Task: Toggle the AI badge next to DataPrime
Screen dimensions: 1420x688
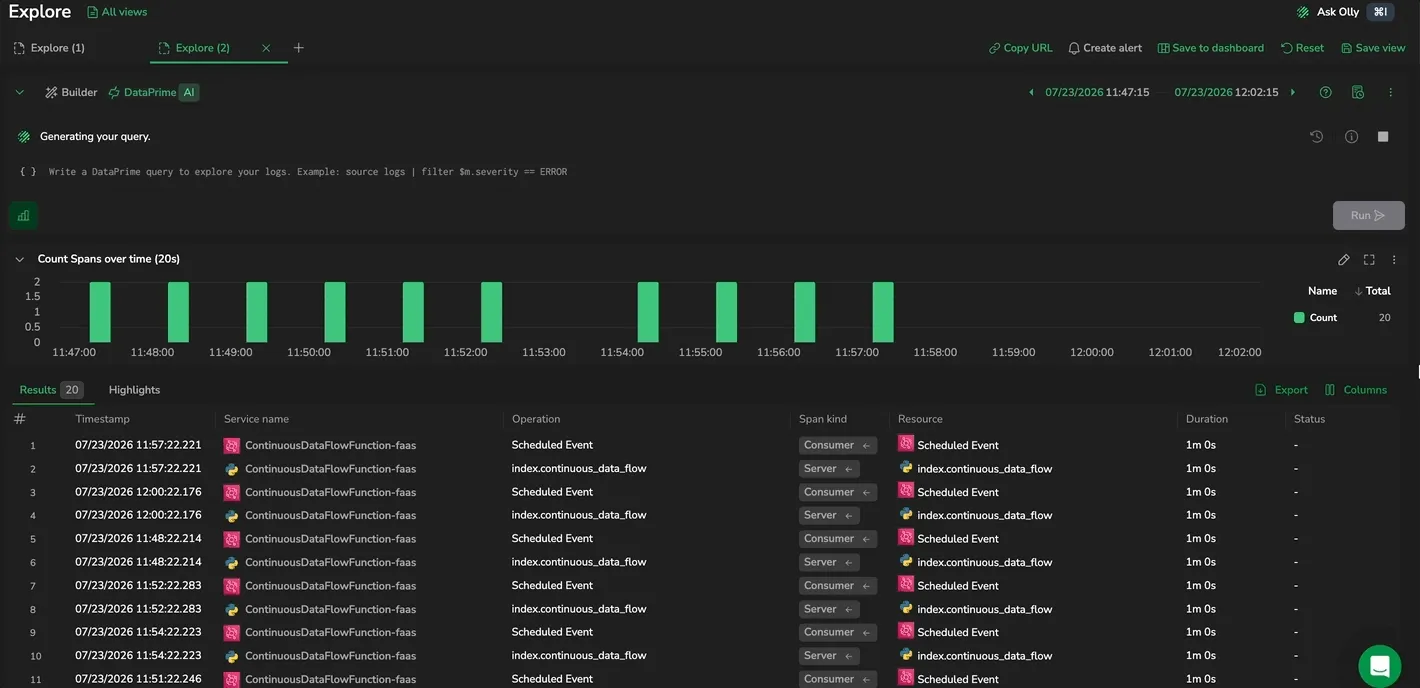Action: (x=189, y=92)
